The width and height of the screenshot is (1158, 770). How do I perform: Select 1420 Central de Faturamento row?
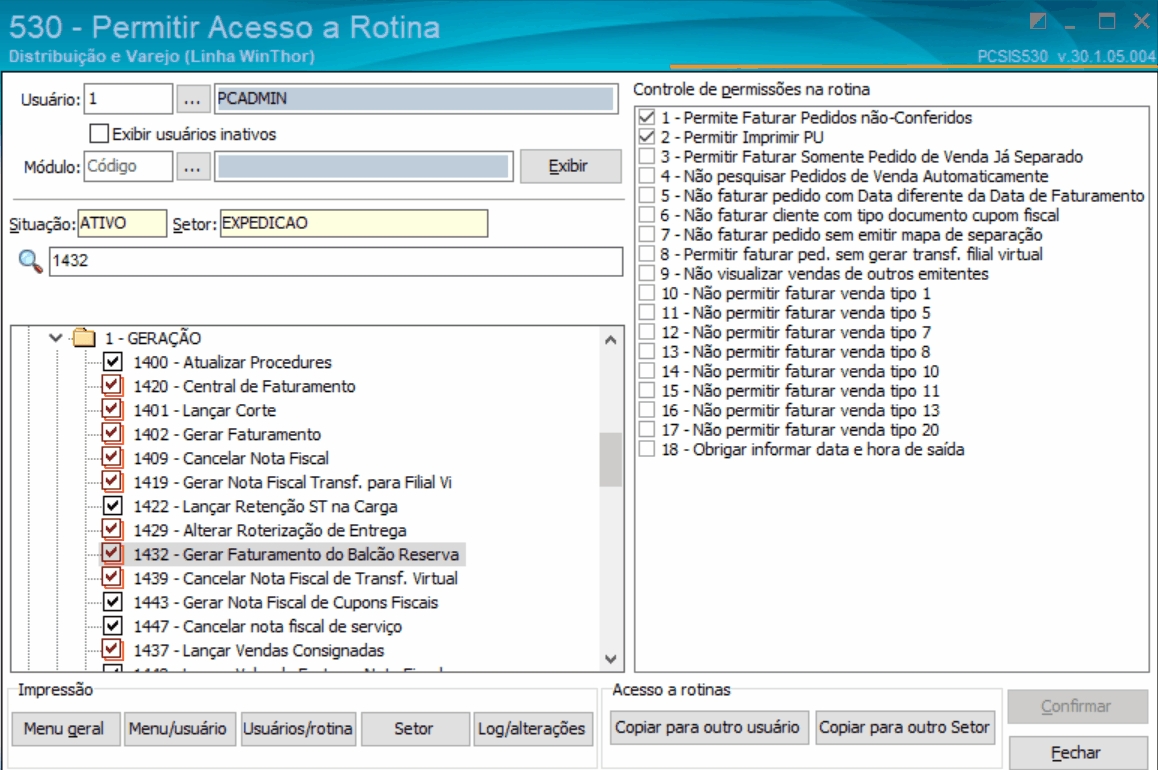coord(244,386)
